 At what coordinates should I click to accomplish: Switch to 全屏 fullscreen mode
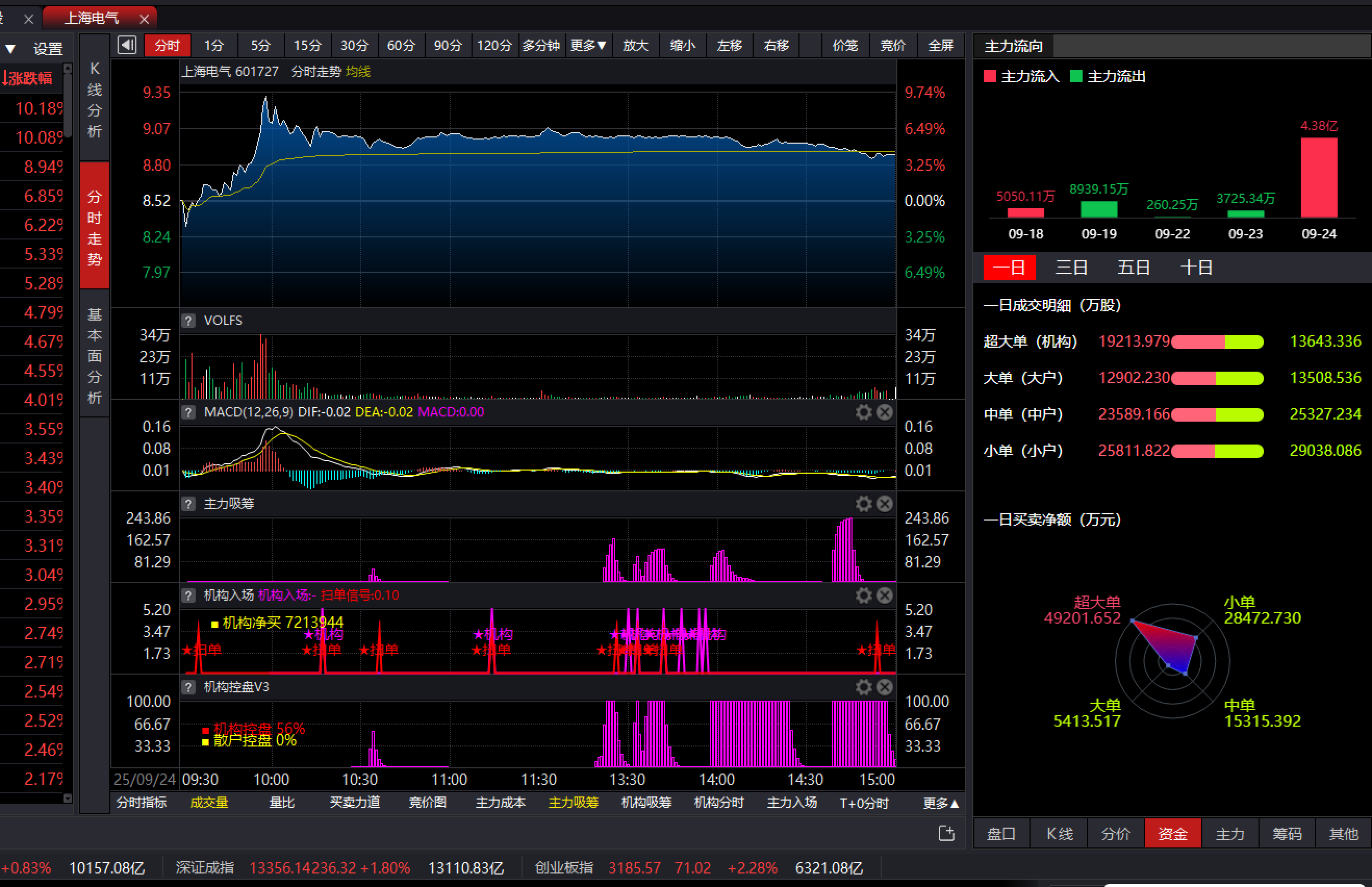[x=941, y=45]
